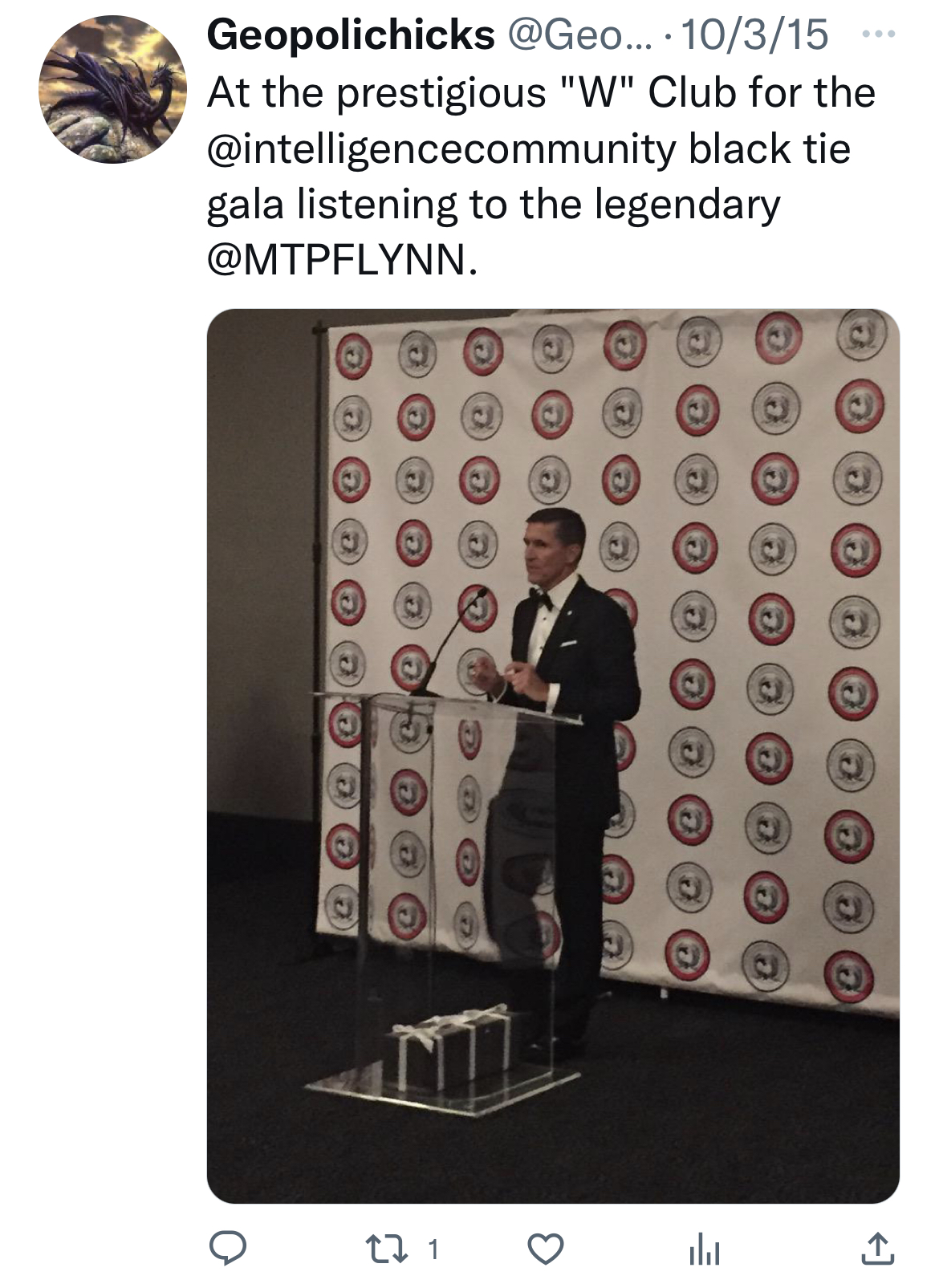This screenshot has width=939, height=1288.
Task: Open the tweet via 10/3/15 date
Action: point(754,35)
